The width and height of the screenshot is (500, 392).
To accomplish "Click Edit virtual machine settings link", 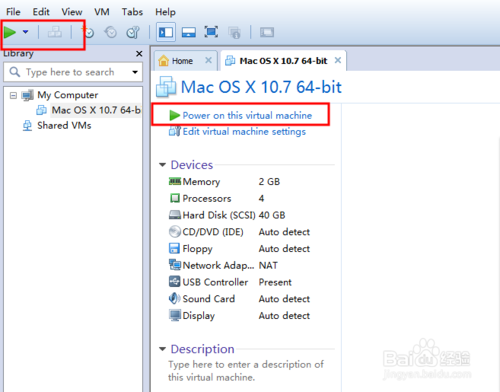I will pyautogui.click(x=244, y=132).
